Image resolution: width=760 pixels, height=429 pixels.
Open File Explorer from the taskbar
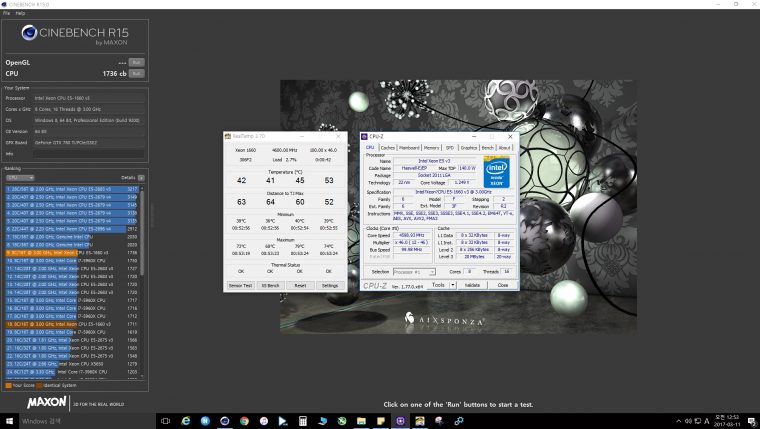(x=361, y=421)
